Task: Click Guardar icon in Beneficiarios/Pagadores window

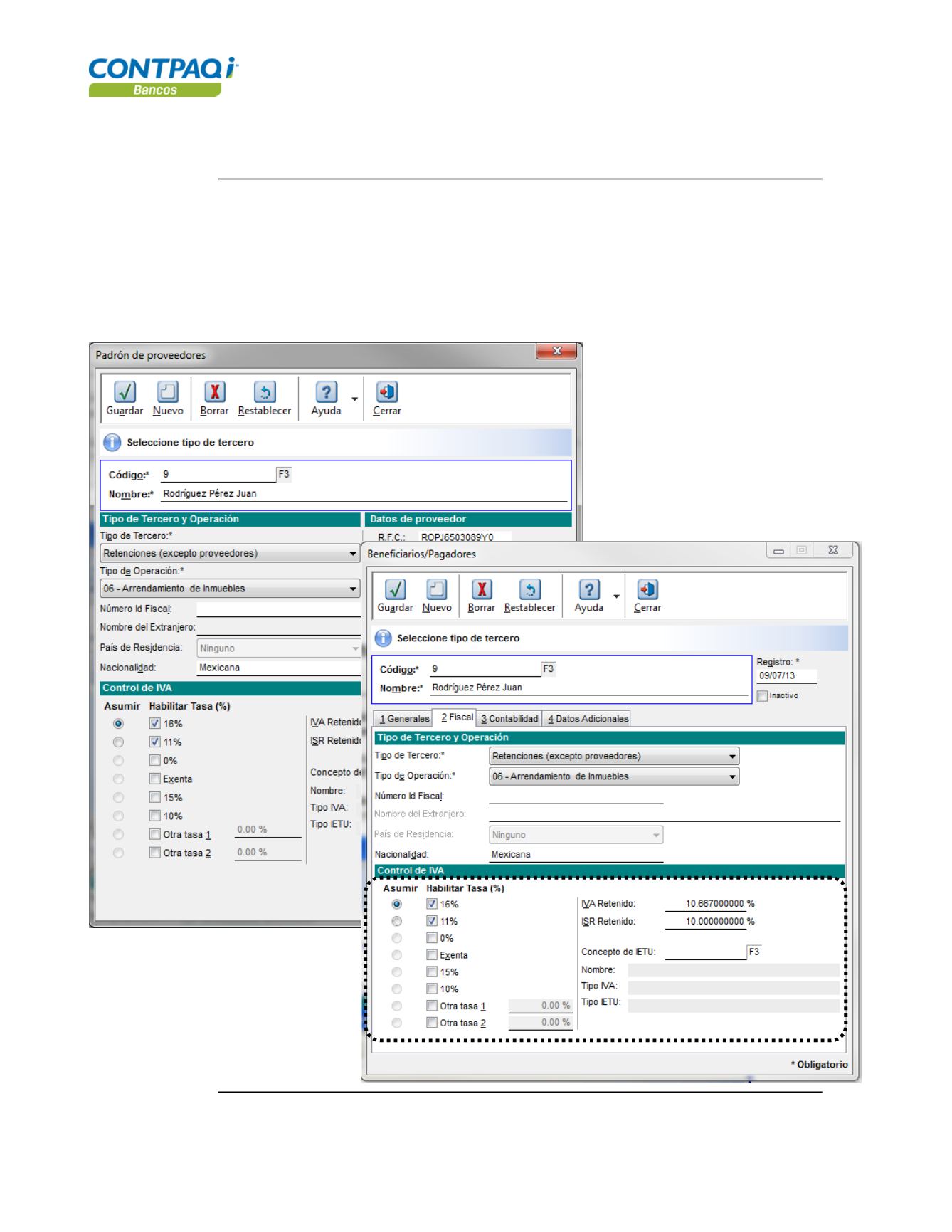Action: (x=396, y=590)
